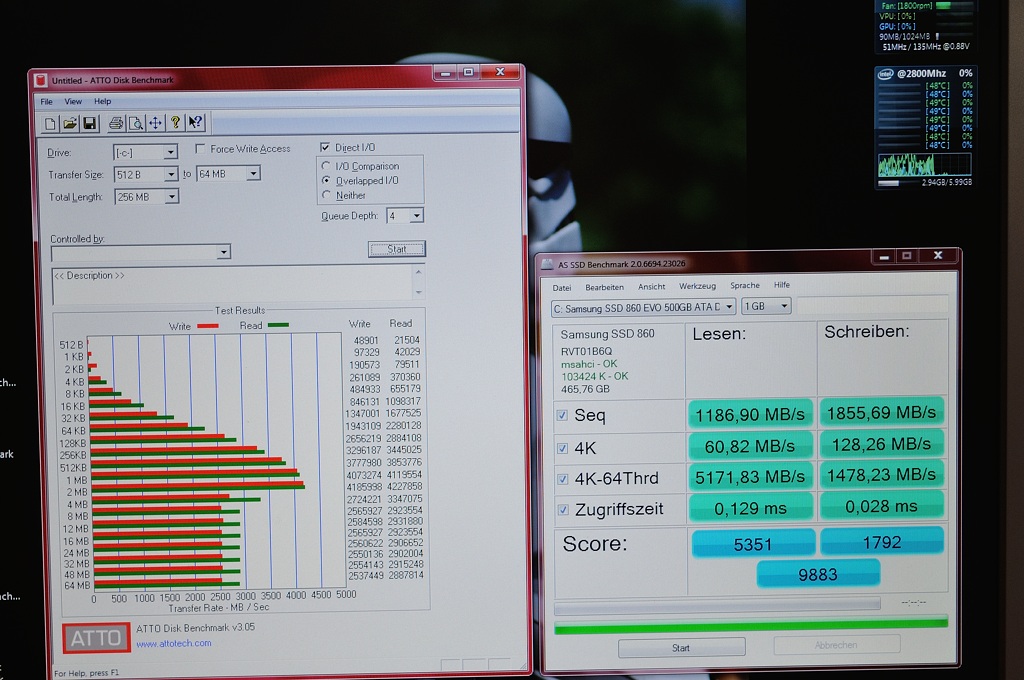The width and height of the screenshot is (1024, 680).
Task: Open the Hilfe menu in AS SSD
Action: coord(782,285)
